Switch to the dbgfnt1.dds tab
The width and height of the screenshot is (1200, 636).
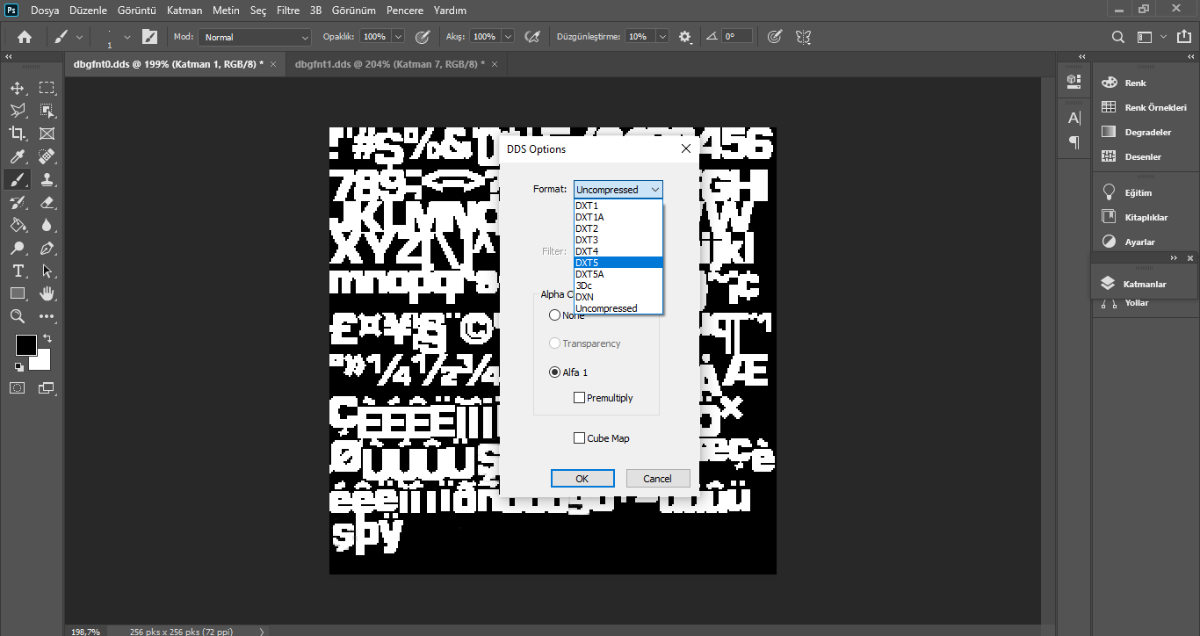(x=389, y=64)
